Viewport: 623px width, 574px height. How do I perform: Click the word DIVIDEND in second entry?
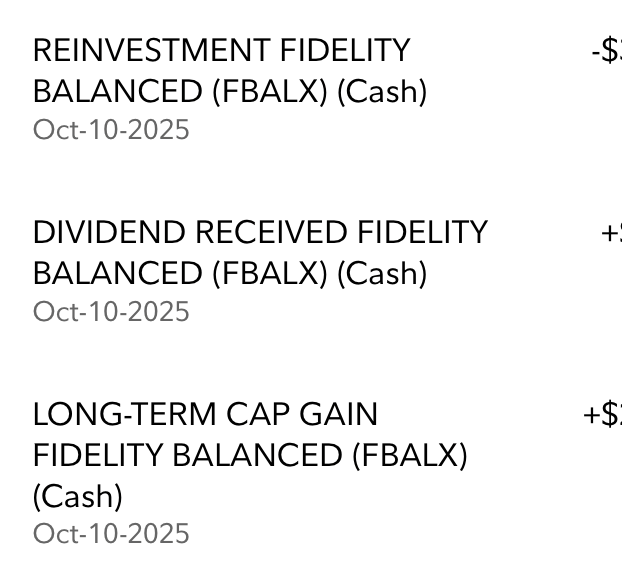109,232
